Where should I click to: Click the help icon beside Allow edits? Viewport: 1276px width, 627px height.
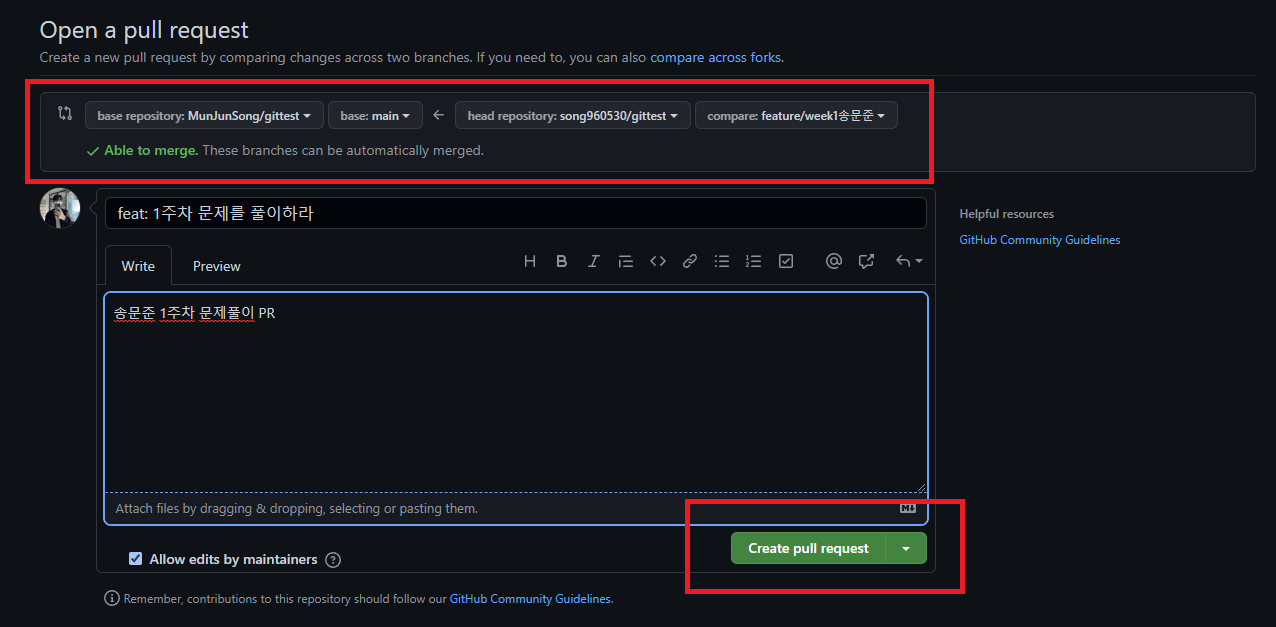[333, 560]
